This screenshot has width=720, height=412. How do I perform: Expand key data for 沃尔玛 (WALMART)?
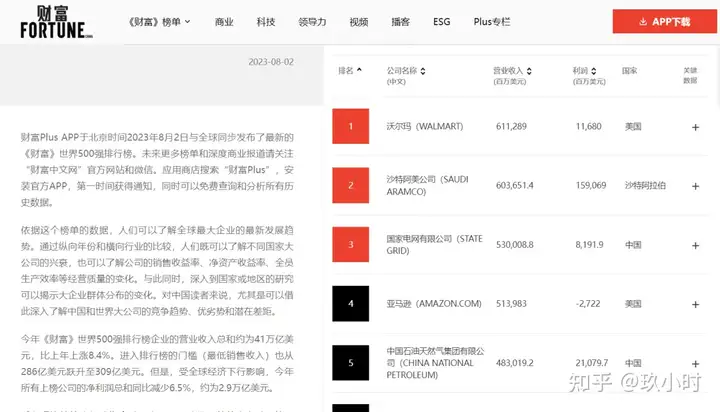click(x=696, y=127)
